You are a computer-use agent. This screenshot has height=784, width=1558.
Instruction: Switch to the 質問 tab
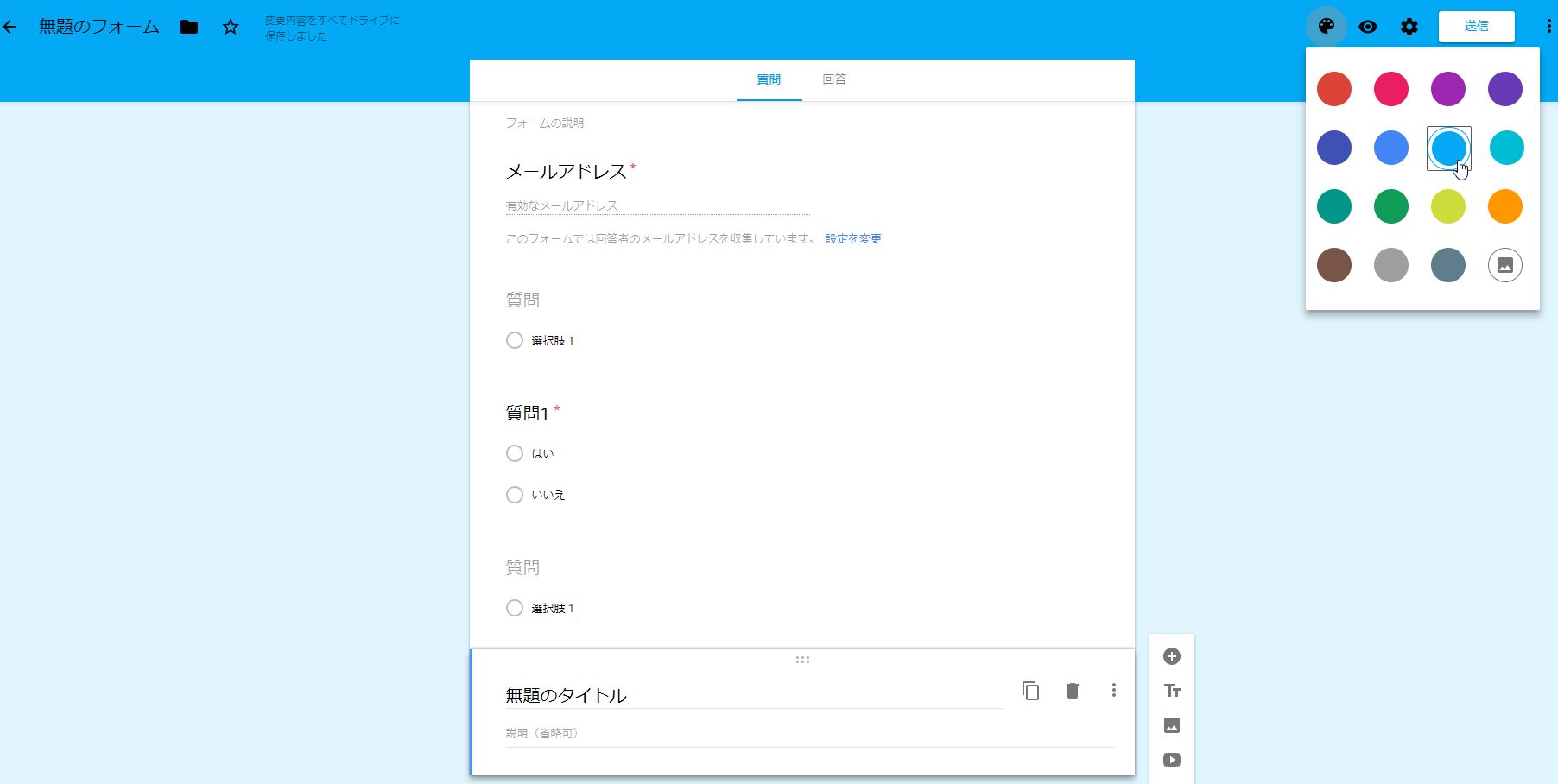tap(769, 79)
